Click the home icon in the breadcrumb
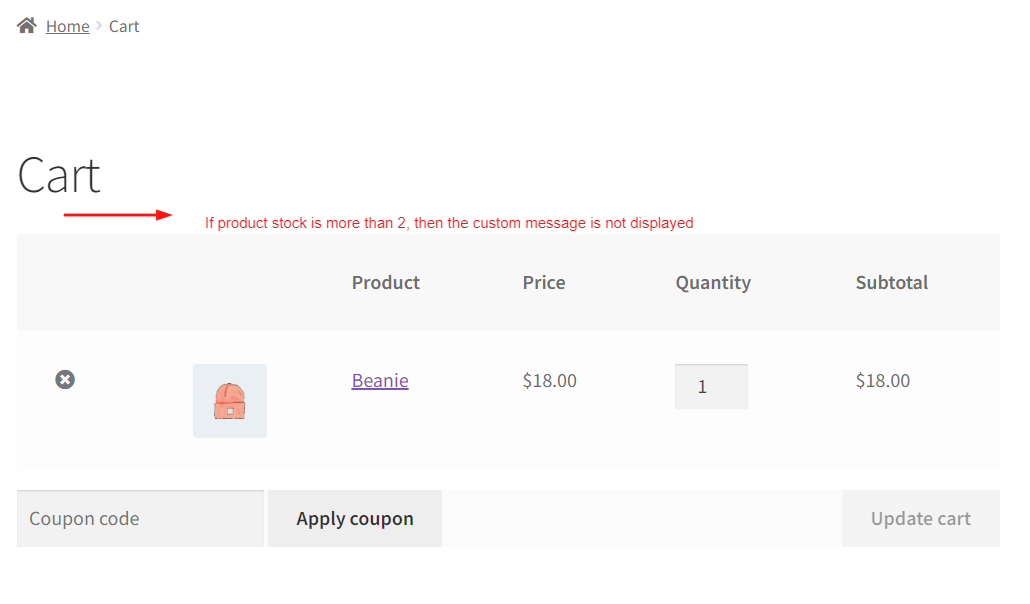Viewport: 1030px width, 604px height. point(26,24)
